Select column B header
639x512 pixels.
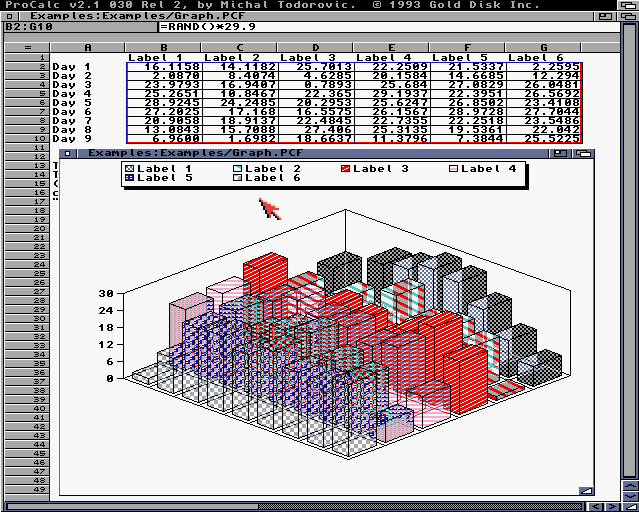tap(163, 48)
